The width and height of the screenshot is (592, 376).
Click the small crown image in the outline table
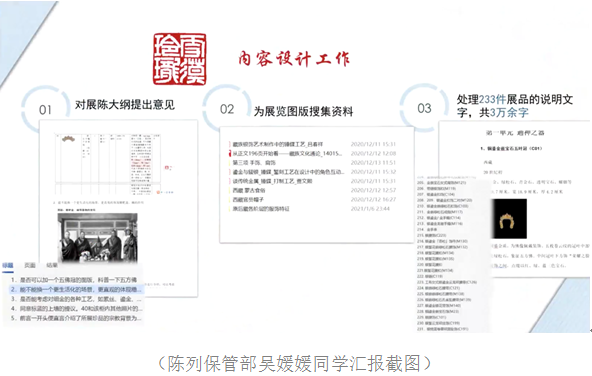68,139
